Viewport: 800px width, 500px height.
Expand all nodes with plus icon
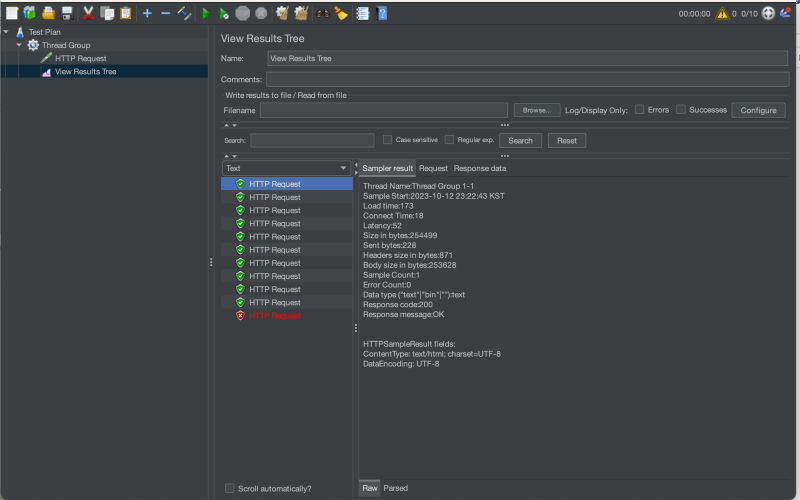(147, 13)
